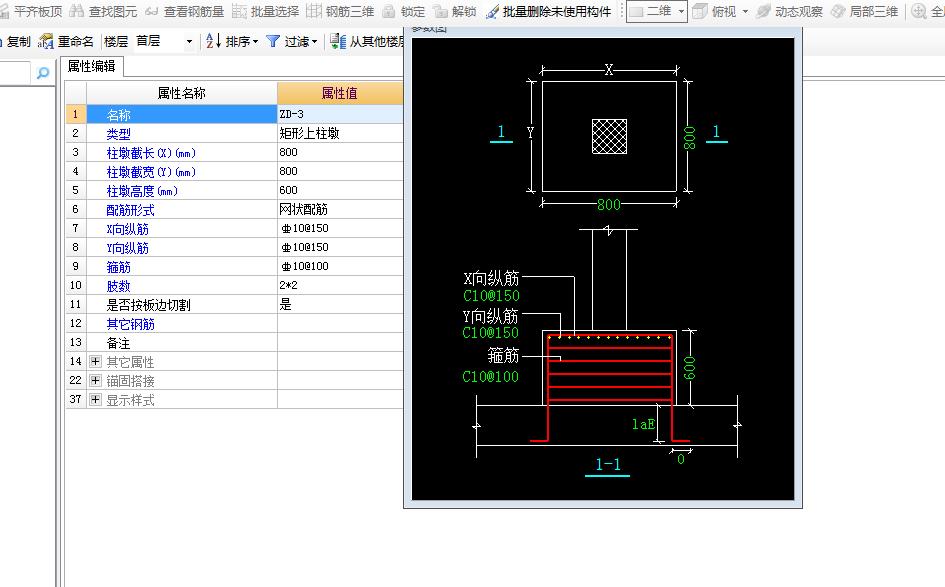Click the Y向纵筋 value cell in table
Screen dimensions: 945x587
(340, 247)
